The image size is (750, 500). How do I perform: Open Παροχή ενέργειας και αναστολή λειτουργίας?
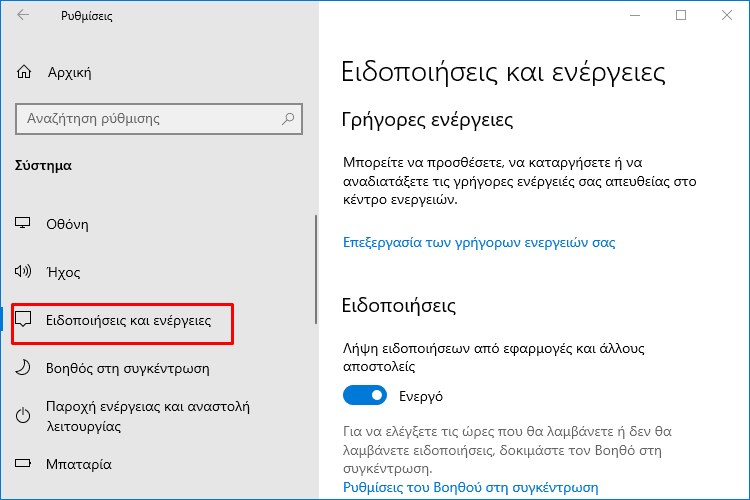coord(148,416)
